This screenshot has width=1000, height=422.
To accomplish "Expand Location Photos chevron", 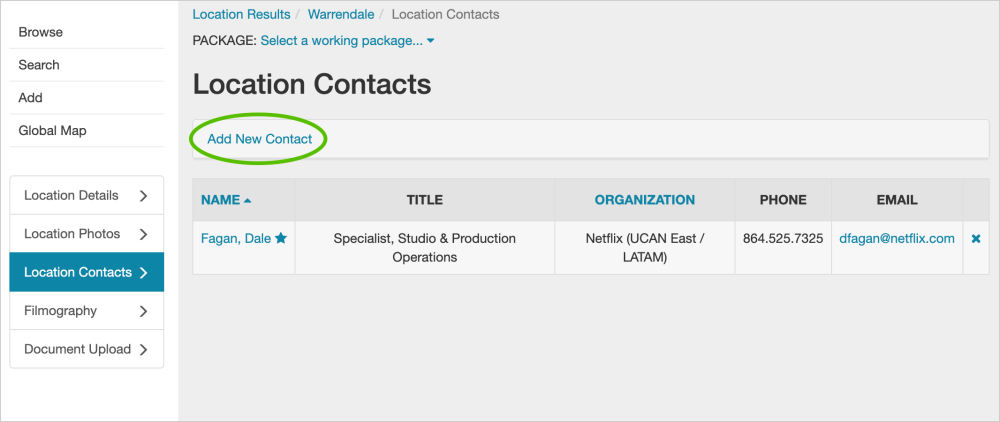I will pyautogui.click(x=143, y=234).
